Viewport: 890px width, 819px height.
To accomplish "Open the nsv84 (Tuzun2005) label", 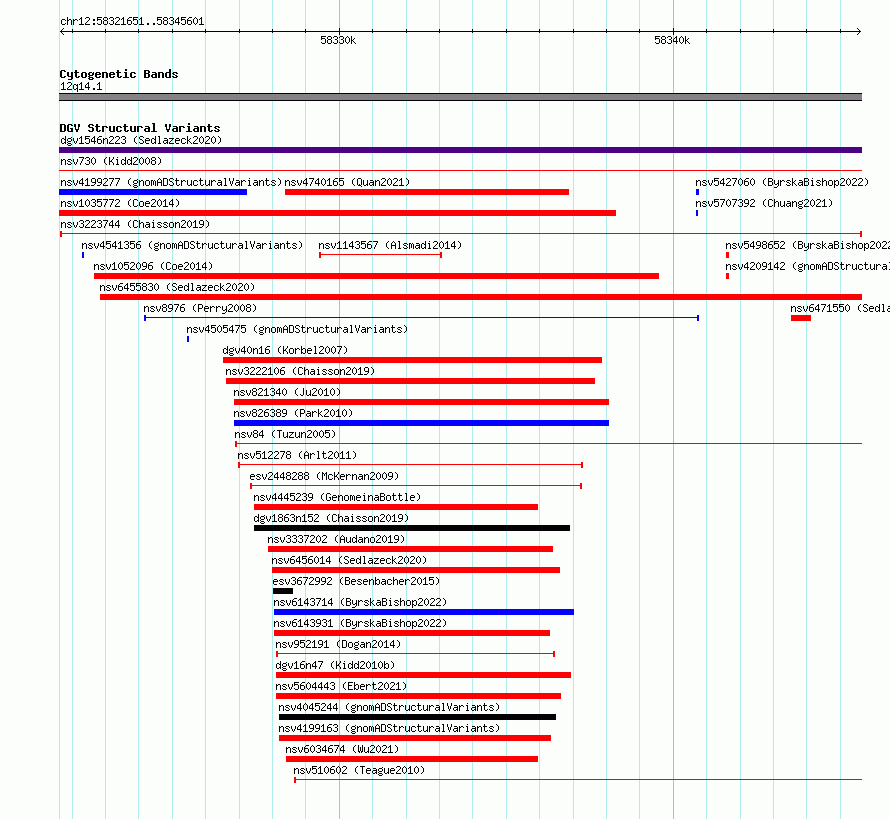I will (x=285, y=434).
